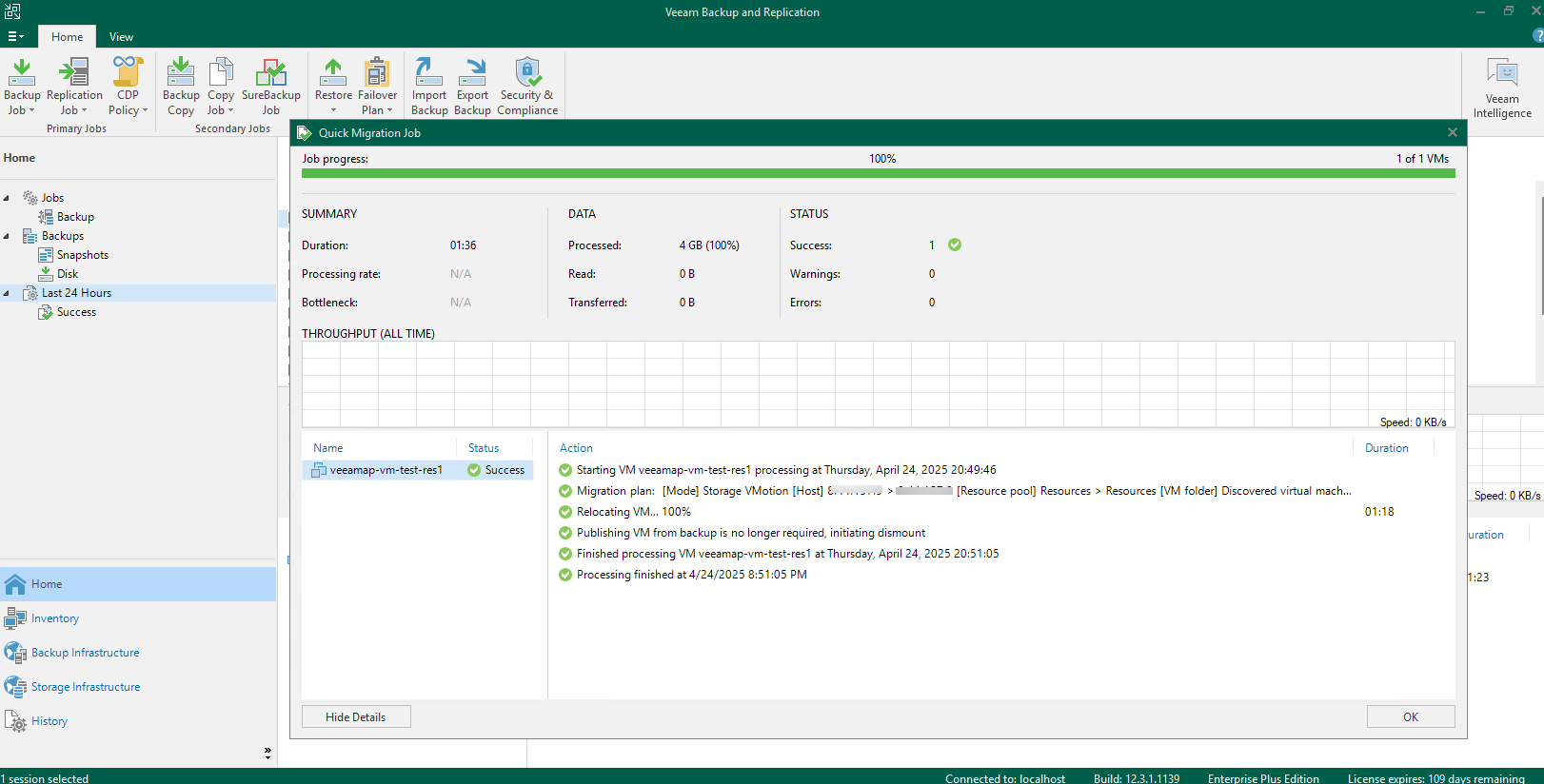Screen dimensions: 1544x784
Task: Select Backup under Jobs
Action: [75, 217]
